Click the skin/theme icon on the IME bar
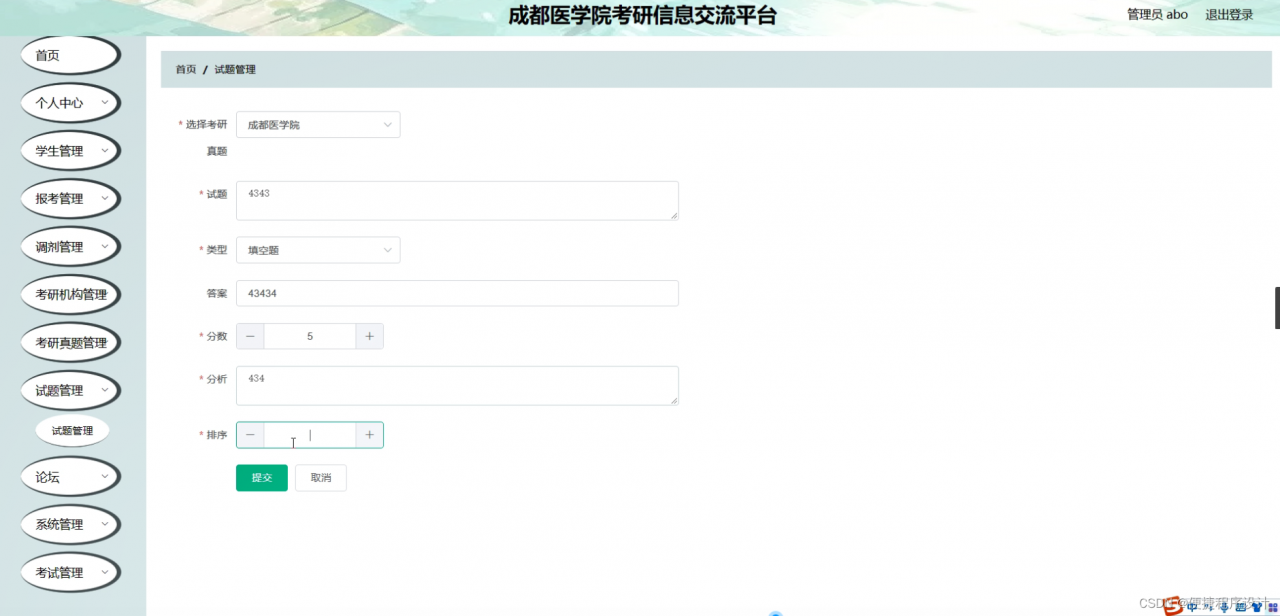The image size is (1280, 616). [1257, 607]
